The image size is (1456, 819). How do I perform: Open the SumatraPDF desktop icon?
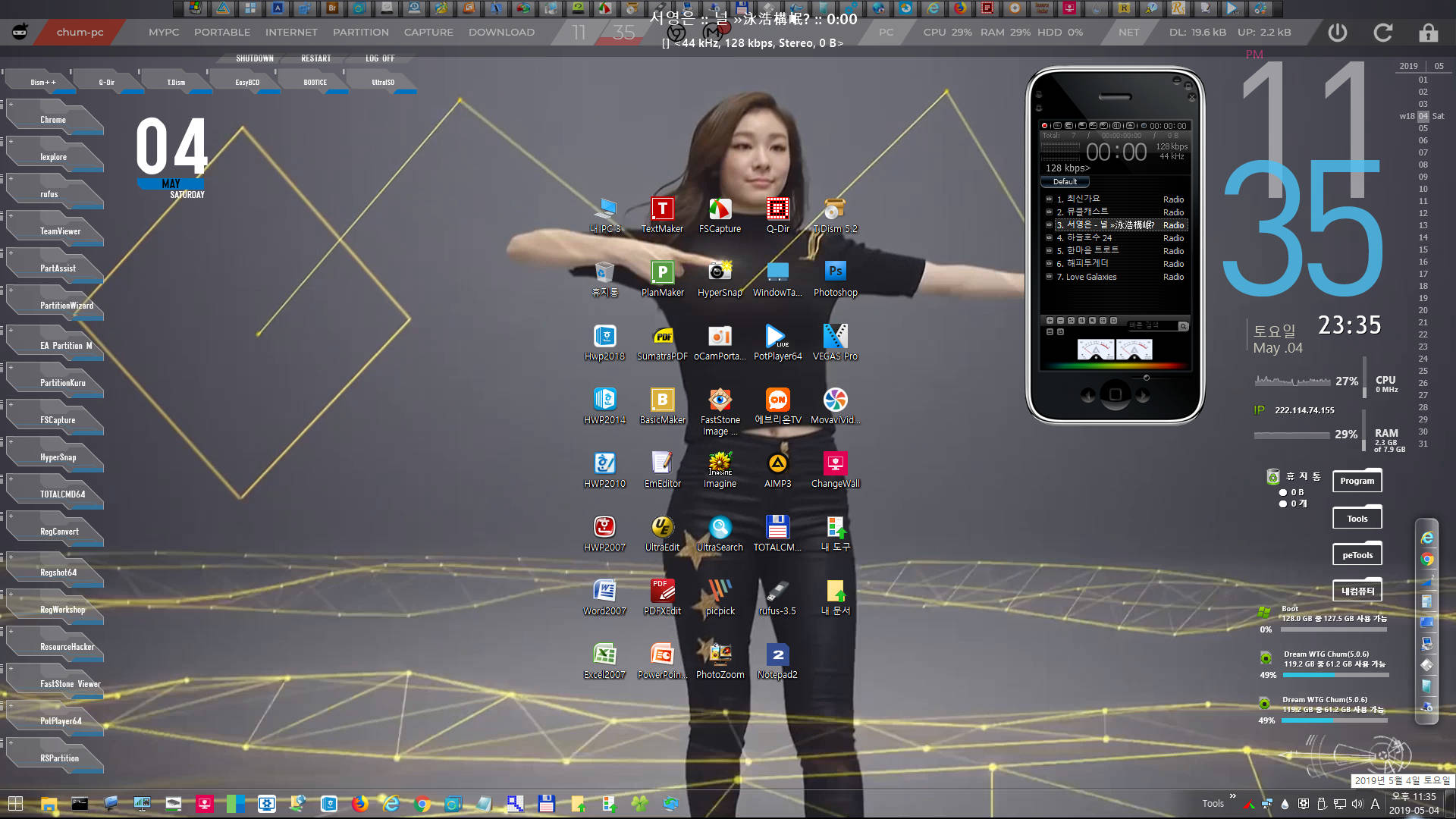coord(662,343)
